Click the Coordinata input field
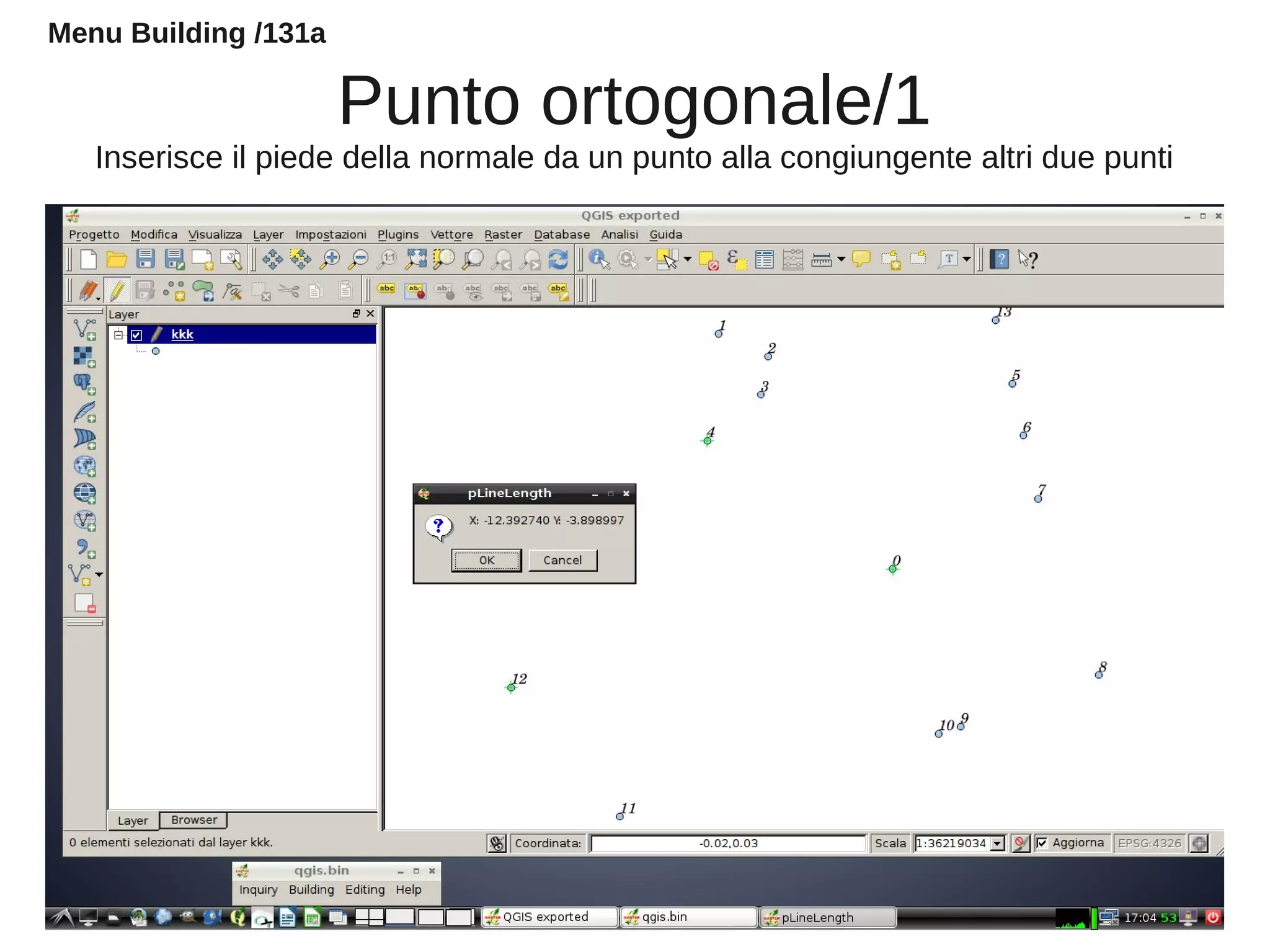The height and width of the screenshot is (952, 1270). pos(728,843)
